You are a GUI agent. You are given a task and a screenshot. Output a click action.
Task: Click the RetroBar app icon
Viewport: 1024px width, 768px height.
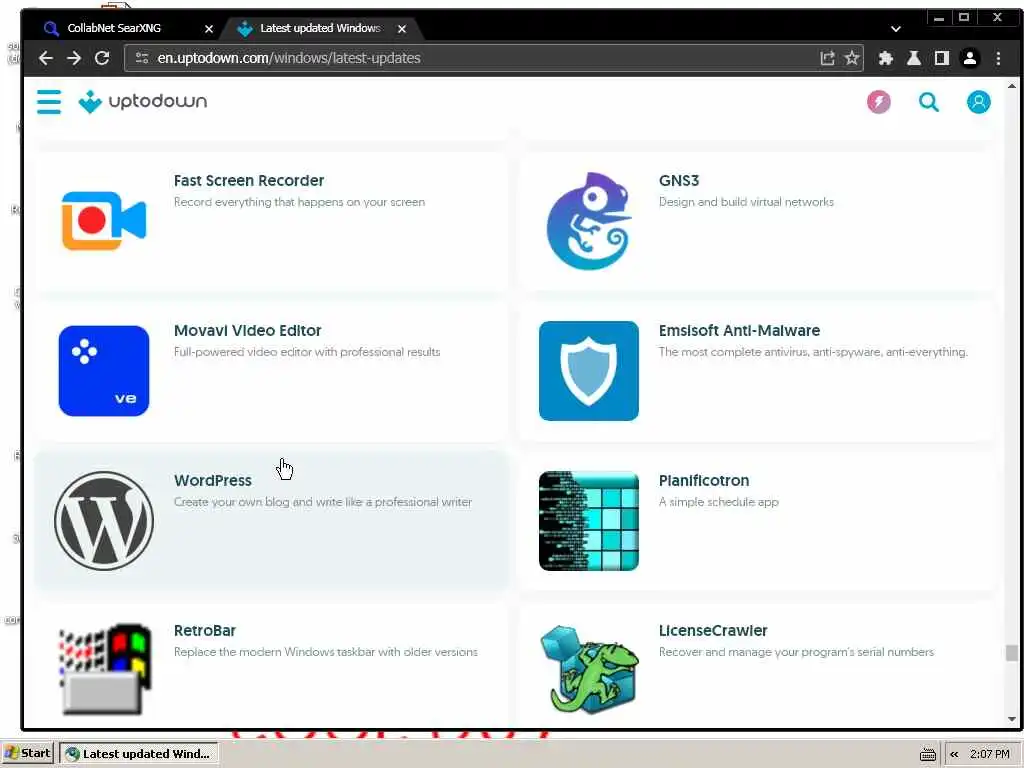[104, 670]
